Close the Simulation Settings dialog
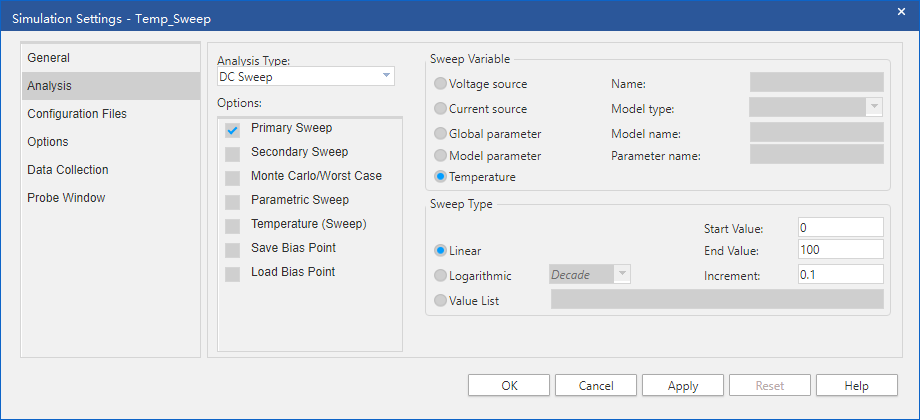 [x=901, y=10]
